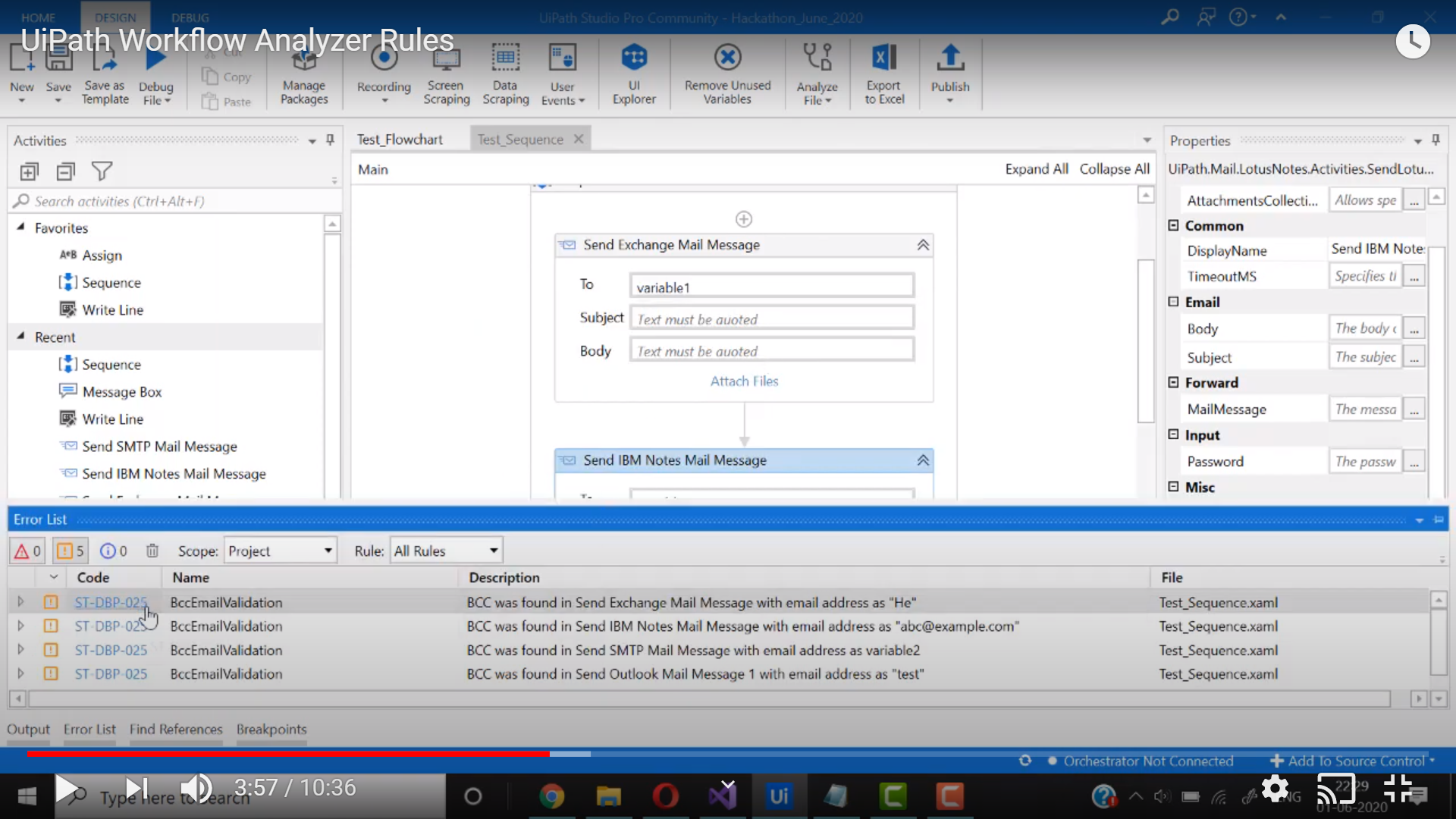Collapse Send IBM Notes Mail Message activity
Screen dimensions: 1456x819
[x=923, y=460]
